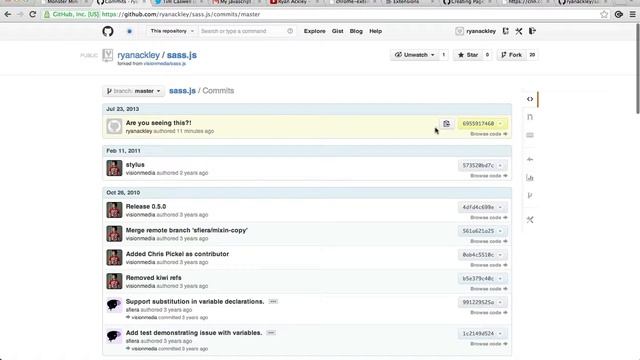Image resolution: width=640 pixels, height=360 pixels.
Task: Open 'Are you seeing this?!' commit
Action: [x=158, y=123]
